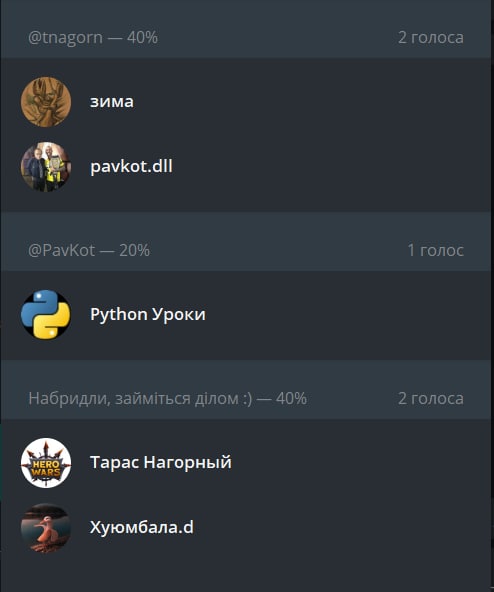Viewport: 494px width, 592px height.
Task: Open the bird avatar of Хуюмбала.d
Action: pos(46,528)
